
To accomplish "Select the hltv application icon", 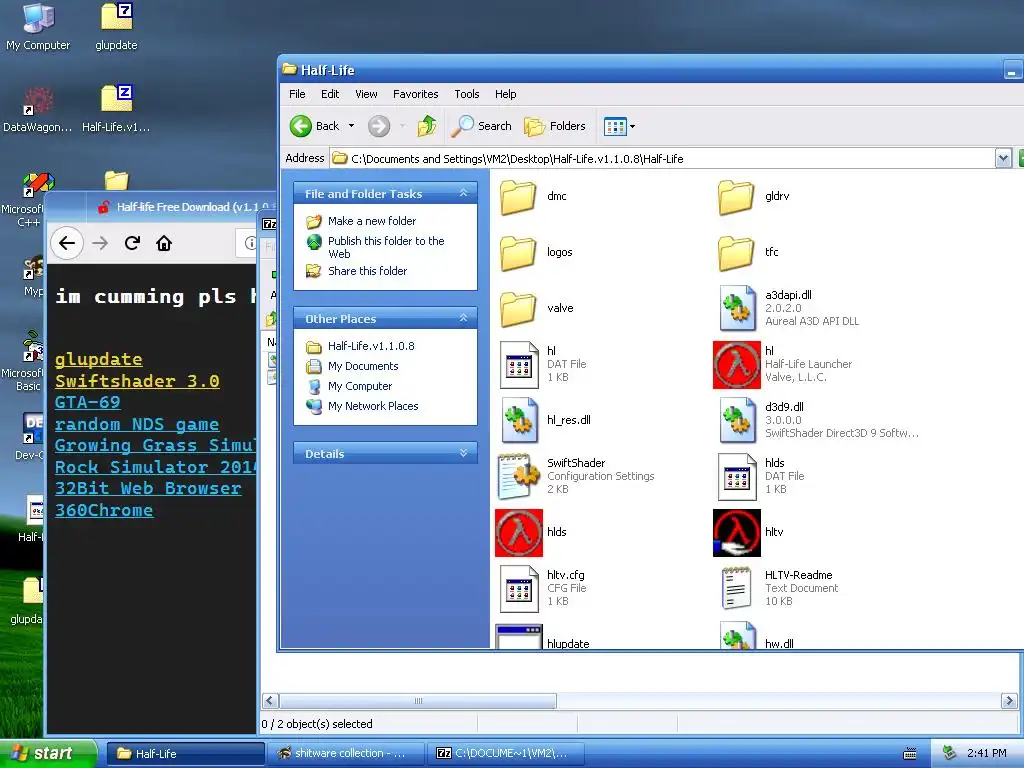I will 737,533.
